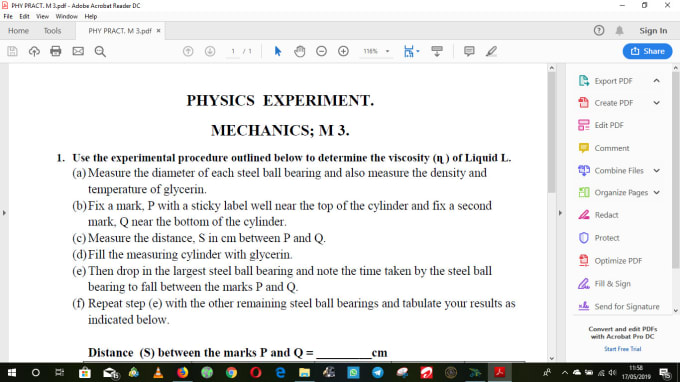The width and height of the screenshot is (680, 382).
Task: Open the Edit menu
Action: tap(24, 16)
